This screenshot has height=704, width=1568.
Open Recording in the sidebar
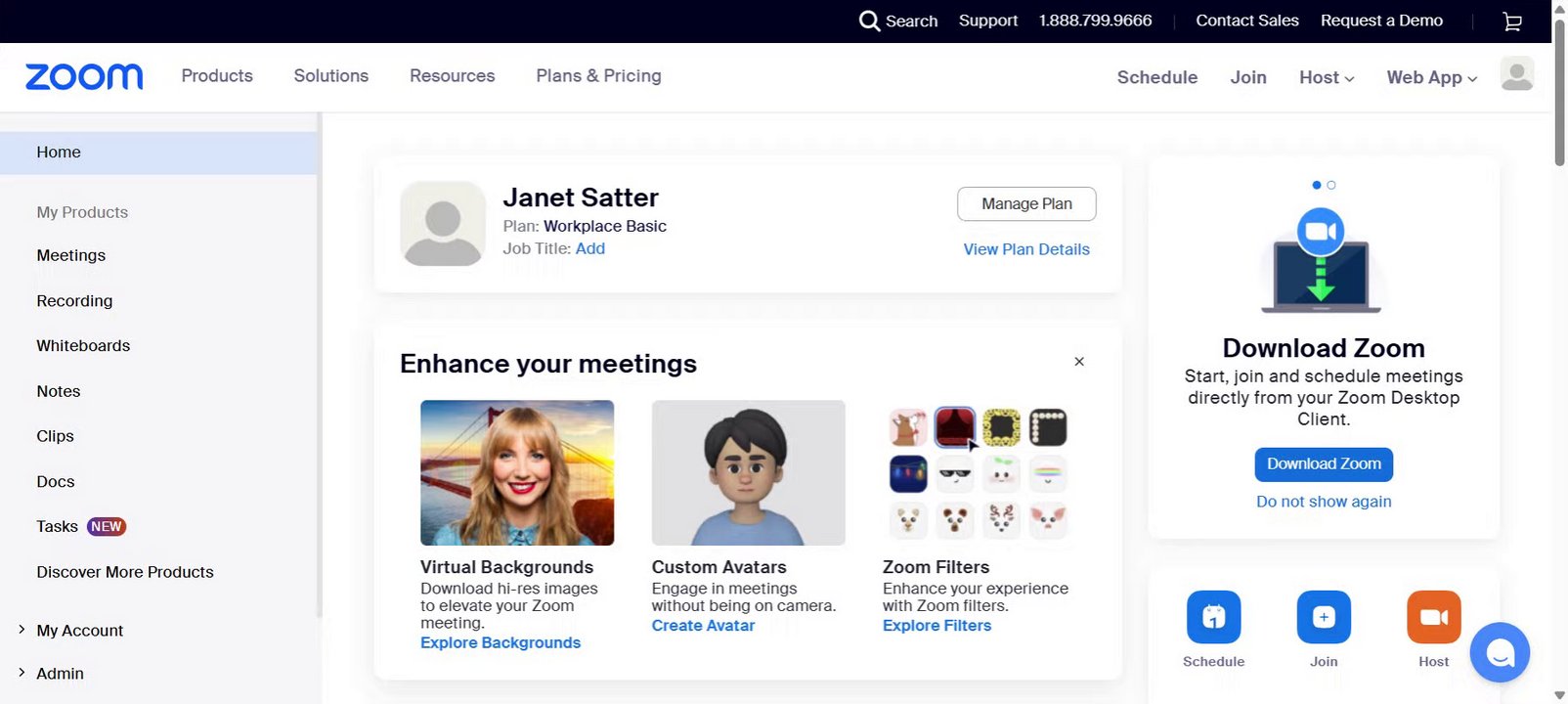pos(74,301)
